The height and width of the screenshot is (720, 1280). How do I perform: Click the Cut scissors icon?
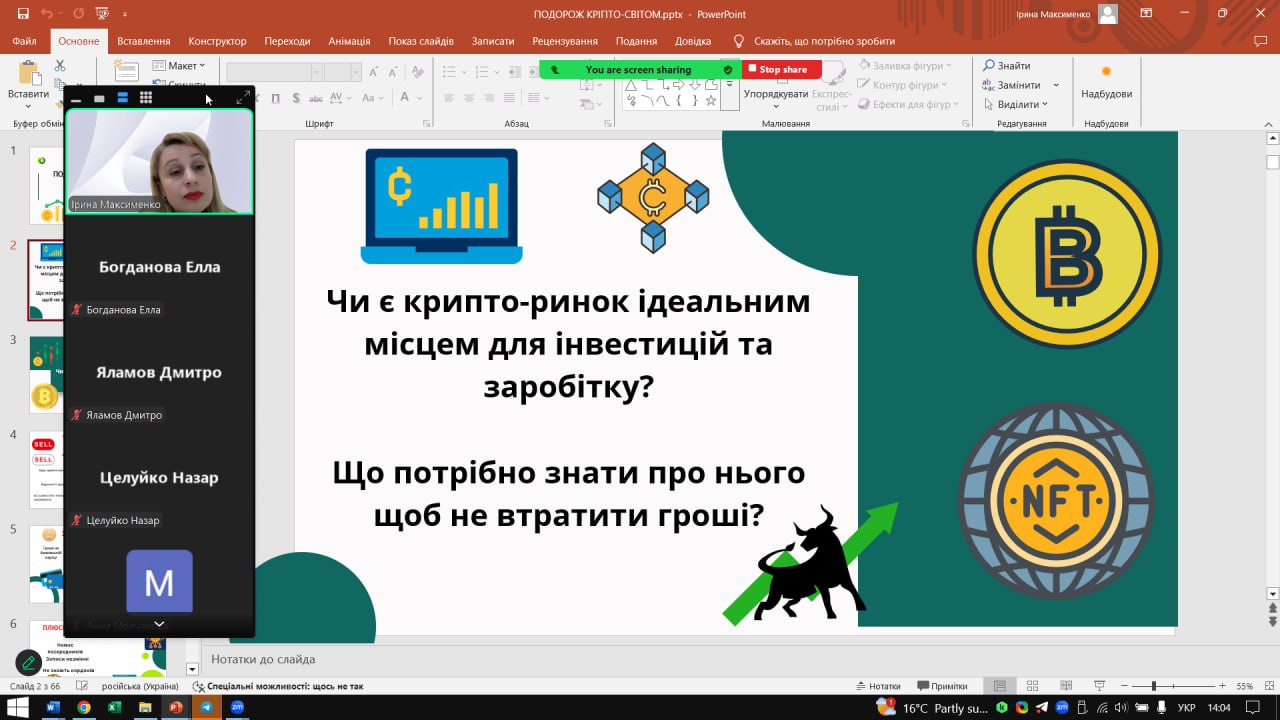60,66
